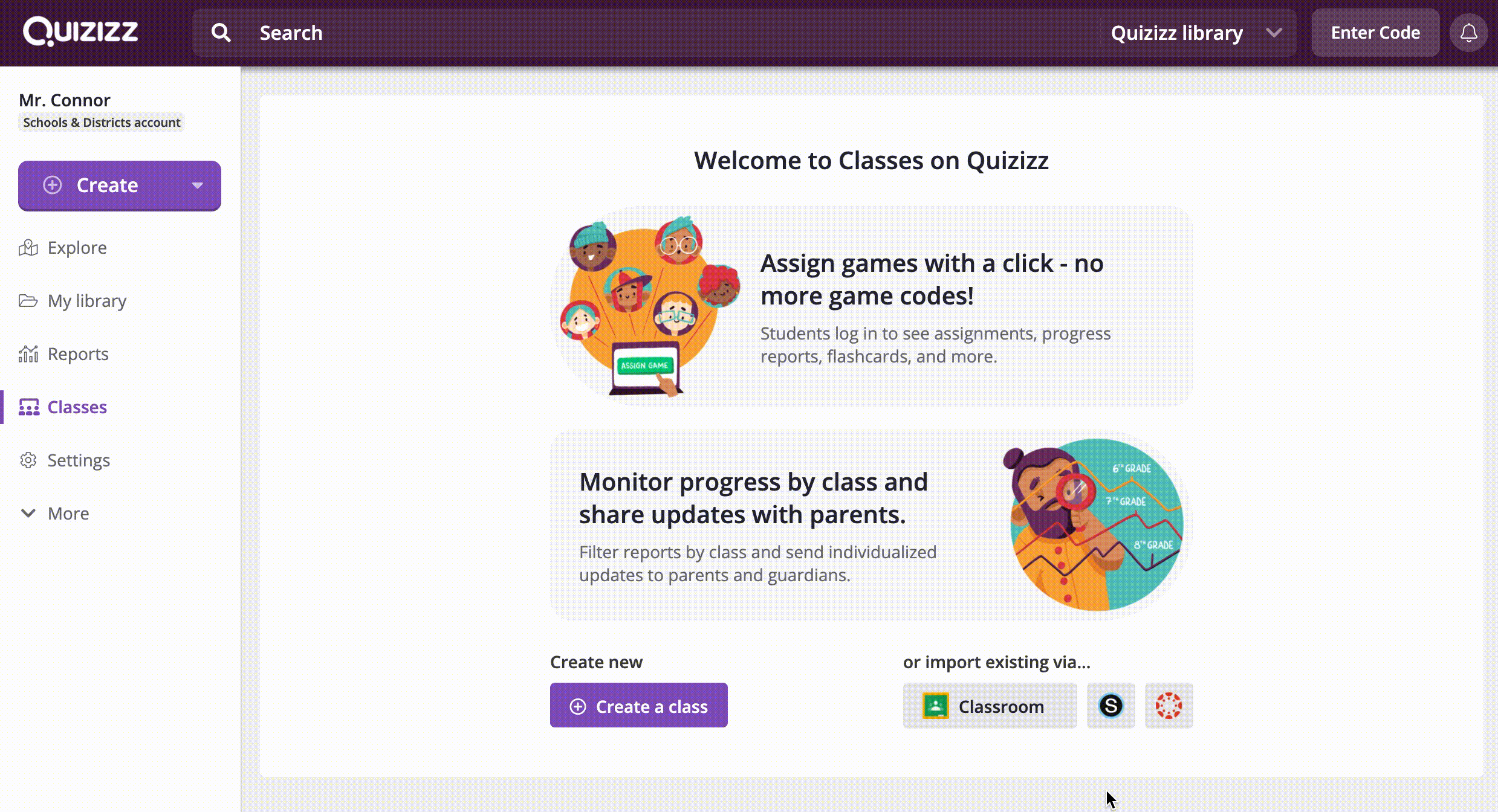
Task: Click the third import integration icon
Action: 1168,706
